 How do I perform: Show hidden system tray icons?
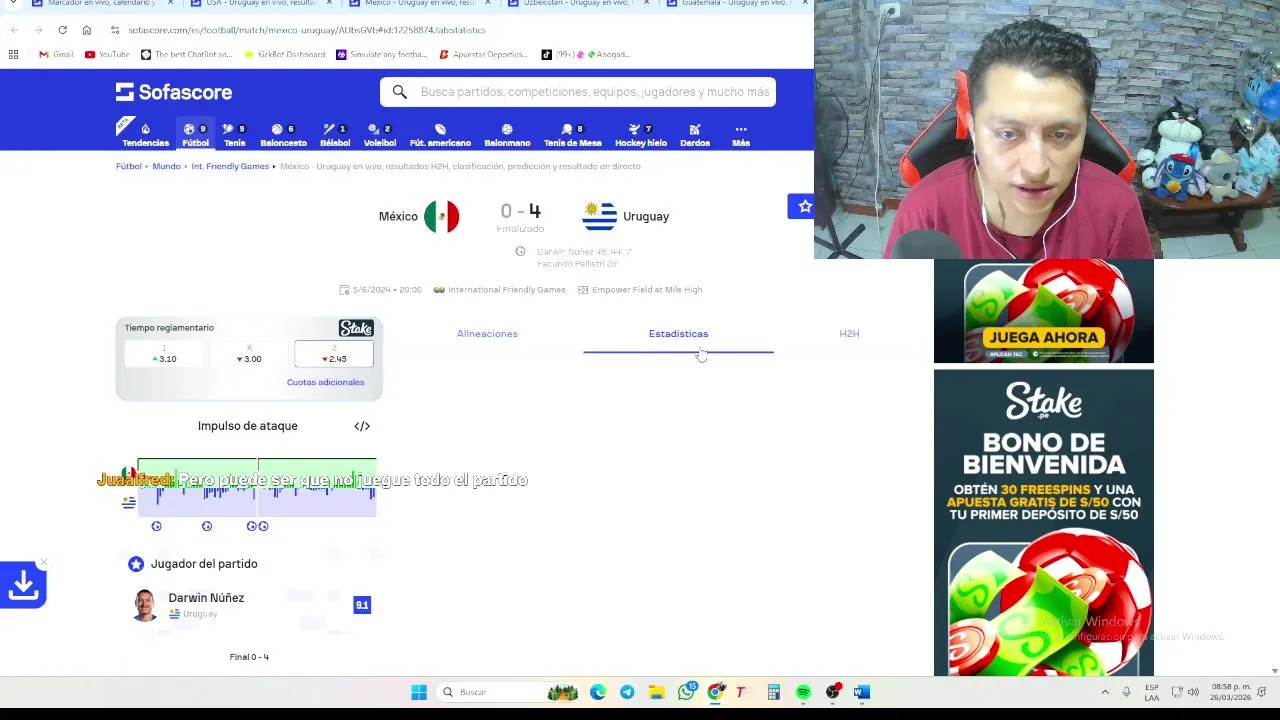pos(1105,692)
